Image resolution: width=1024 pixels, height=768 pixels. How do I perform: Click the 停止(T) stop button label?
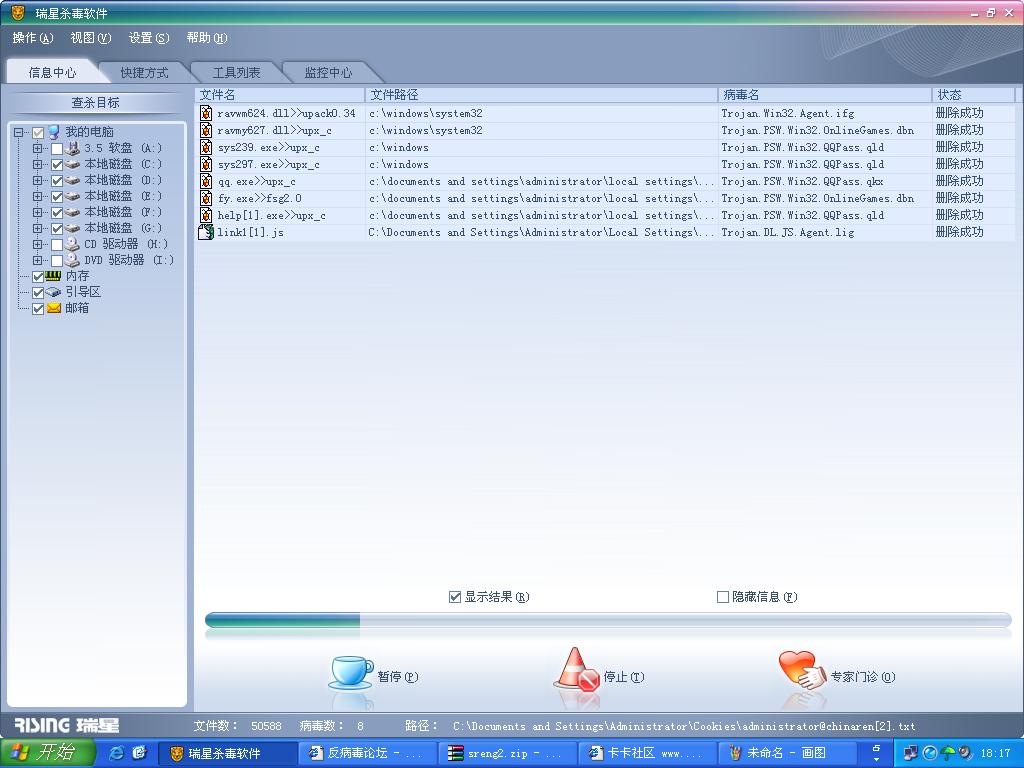(x=624, y=677)
